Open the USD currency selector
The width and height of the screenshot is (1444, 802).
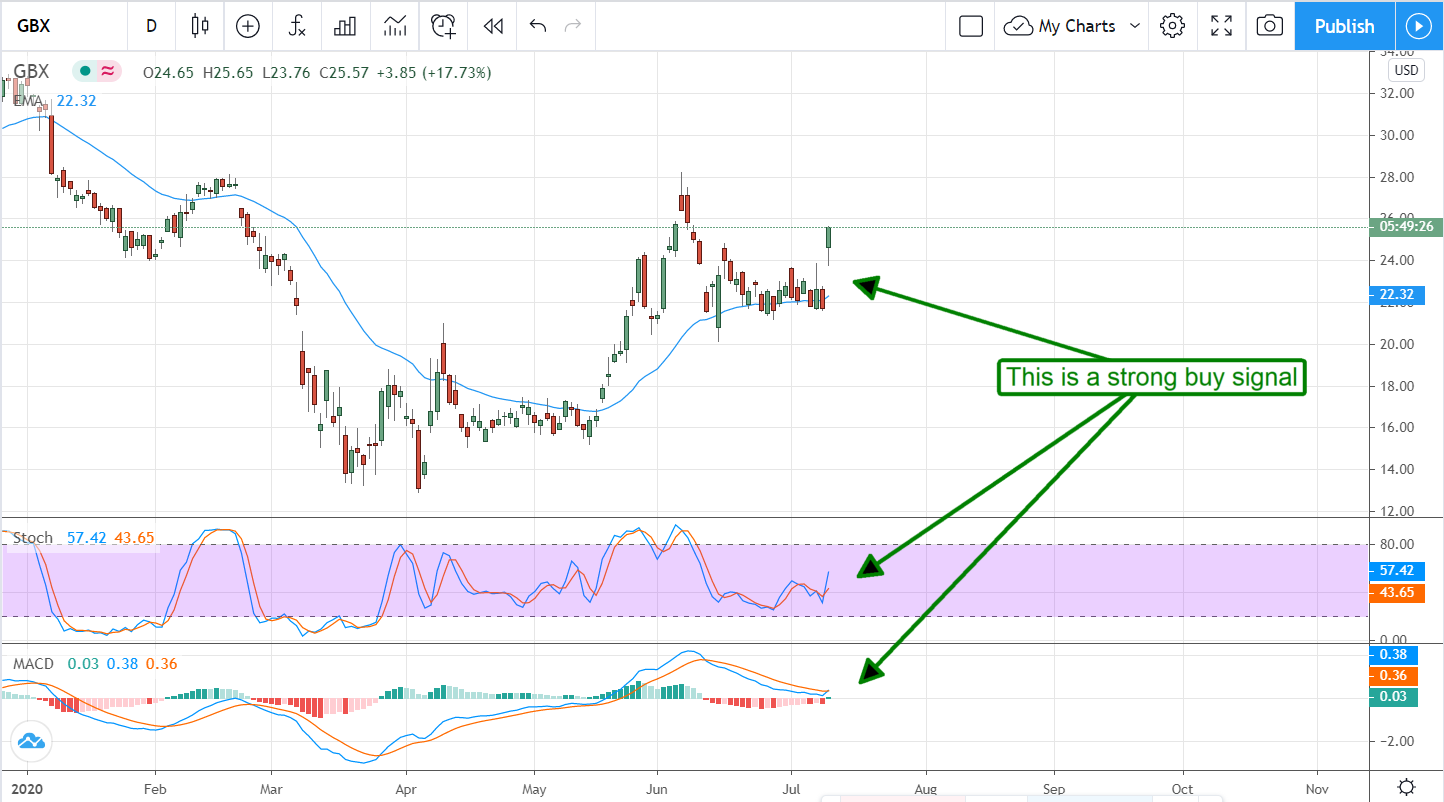pyautogui.click(x=1405, y=70)
